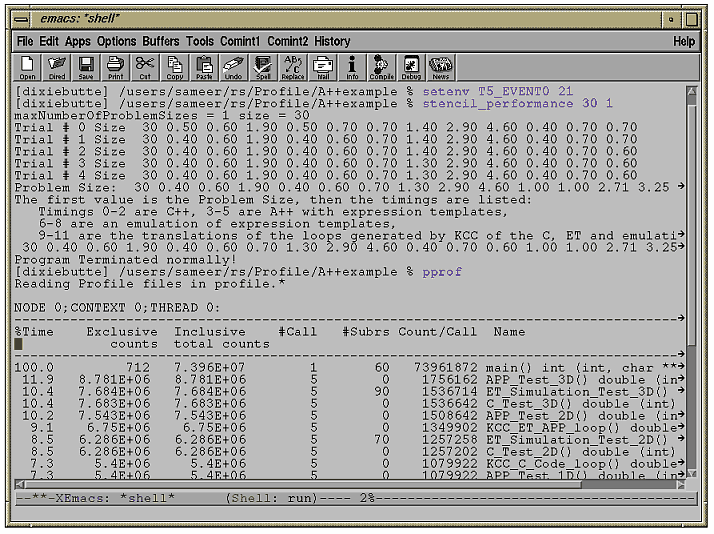
Task: Open the Help menu
Action: point(683,41)
